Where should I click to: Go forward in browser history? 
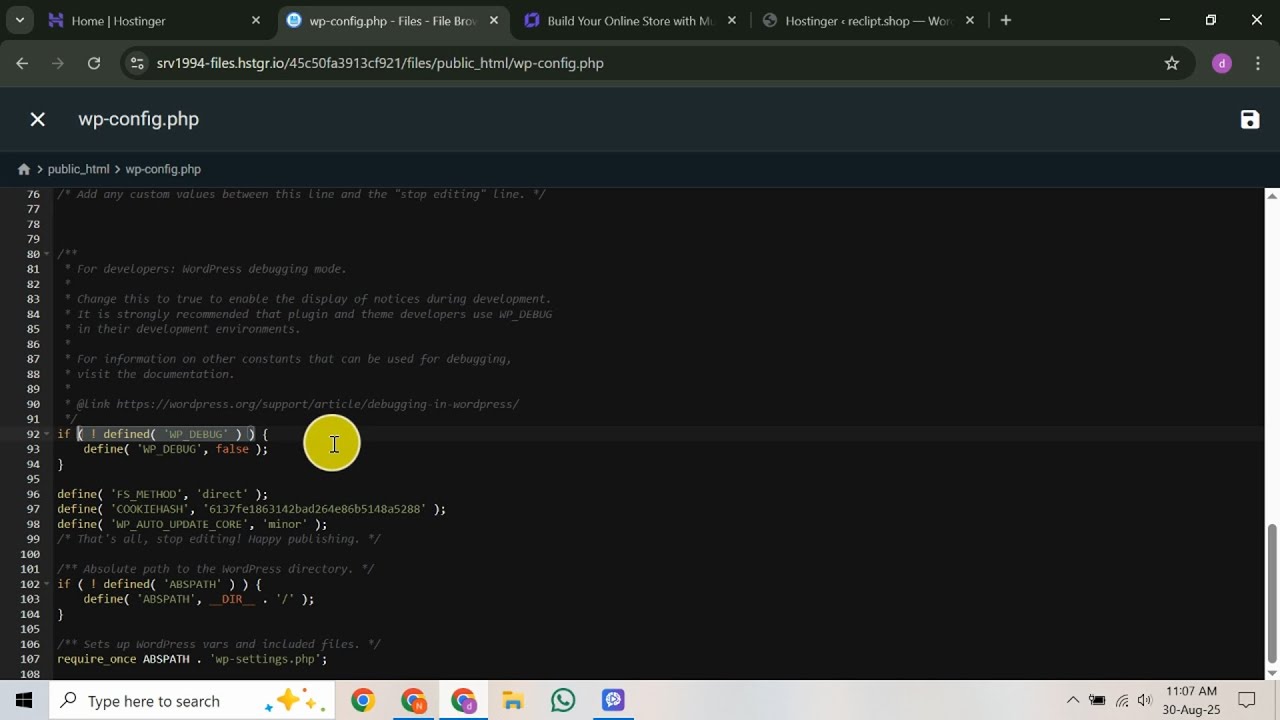58,63
